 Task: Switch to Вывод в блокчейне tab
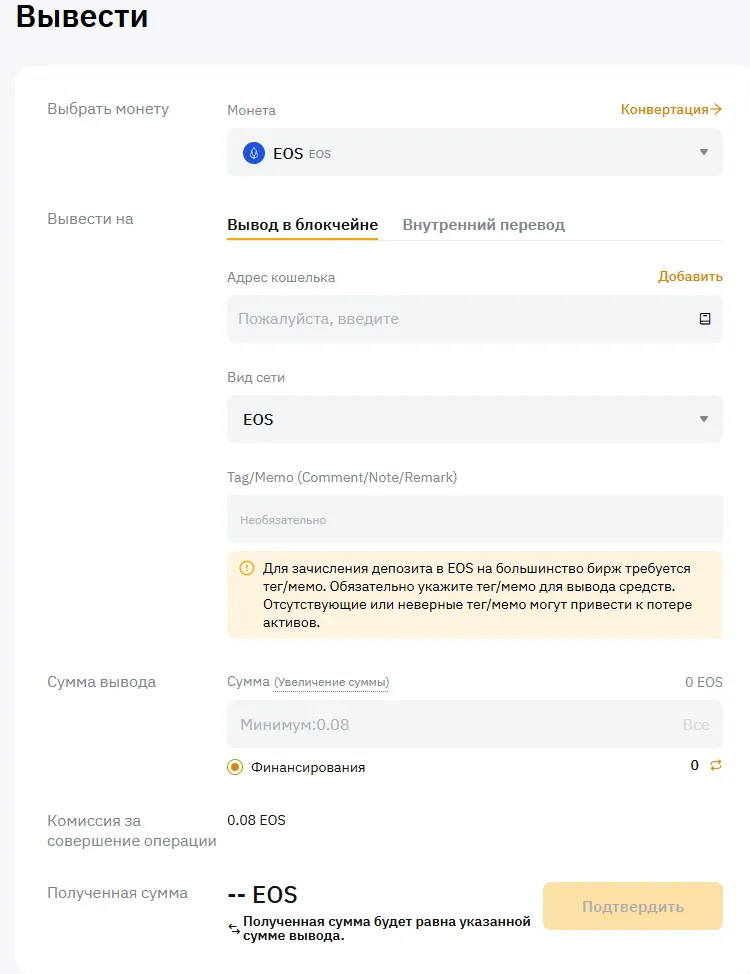(302, 225)
